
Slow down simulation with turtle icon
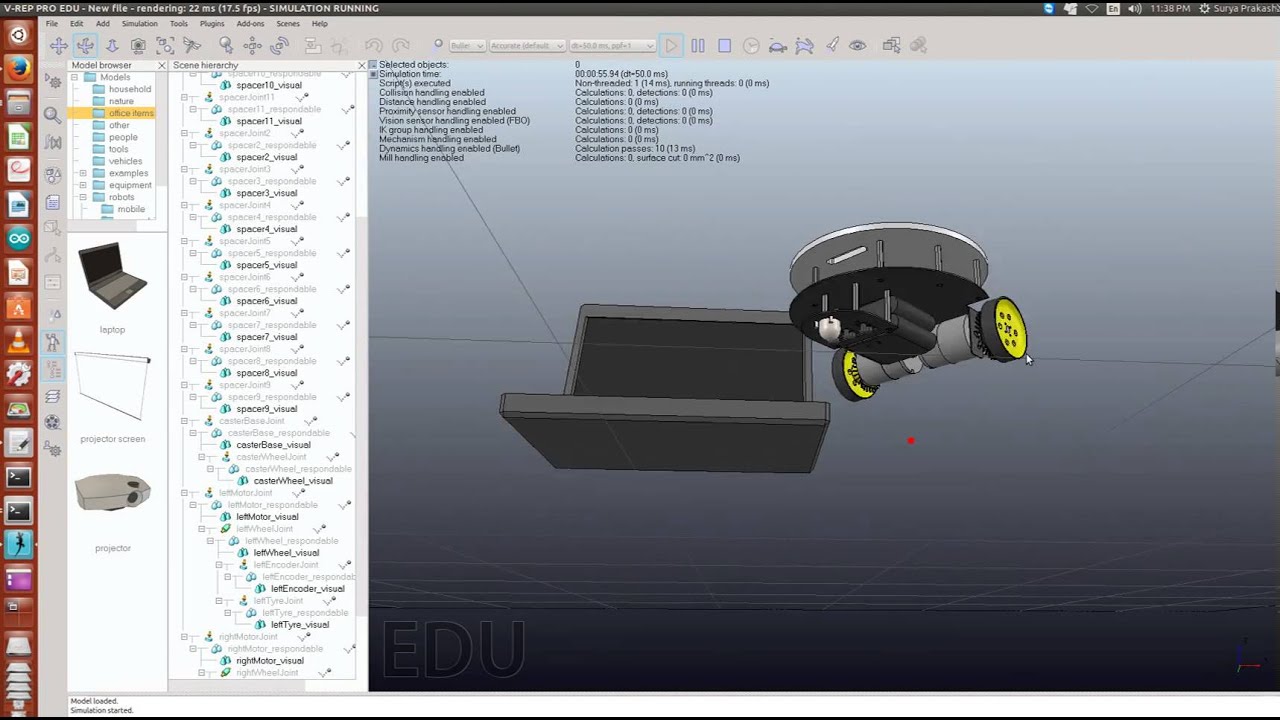pyautogui.click(x=778, y=45)
